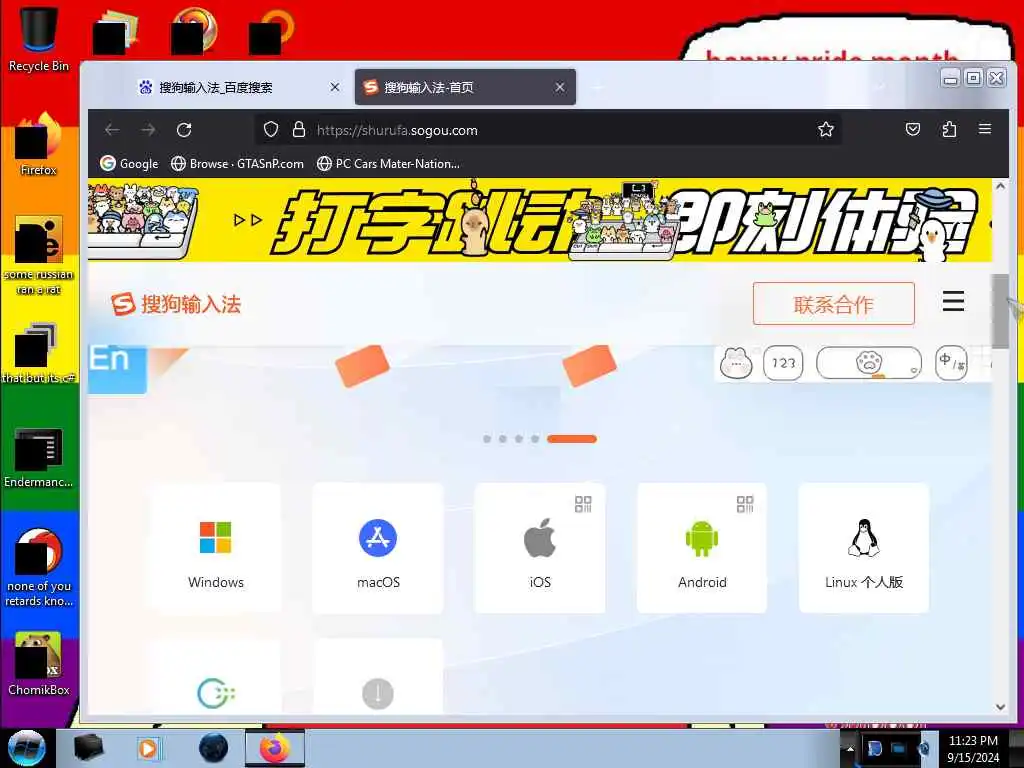The image size is (1024, 768).
Task: Click the browser Back arrow
Action: coord(112,130)
